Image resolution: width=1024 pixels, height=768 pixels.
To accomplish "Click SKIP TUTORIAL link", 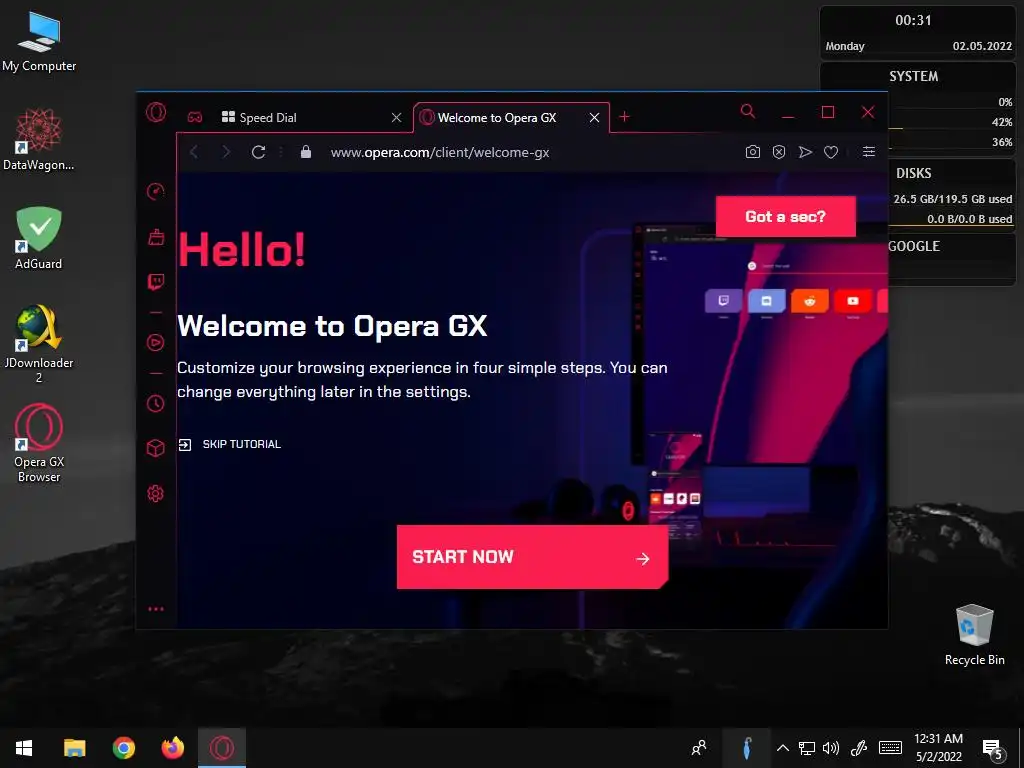I will 230,444.
